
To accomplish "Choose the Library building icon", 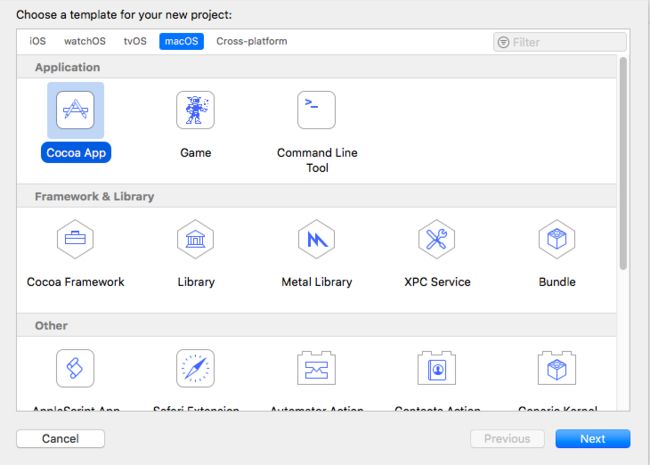I will click(x=195, y=239).
